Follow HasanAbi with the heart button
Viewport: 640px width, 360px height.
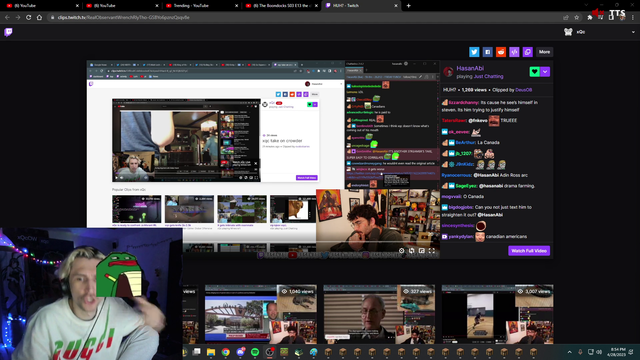coord(534,71)
